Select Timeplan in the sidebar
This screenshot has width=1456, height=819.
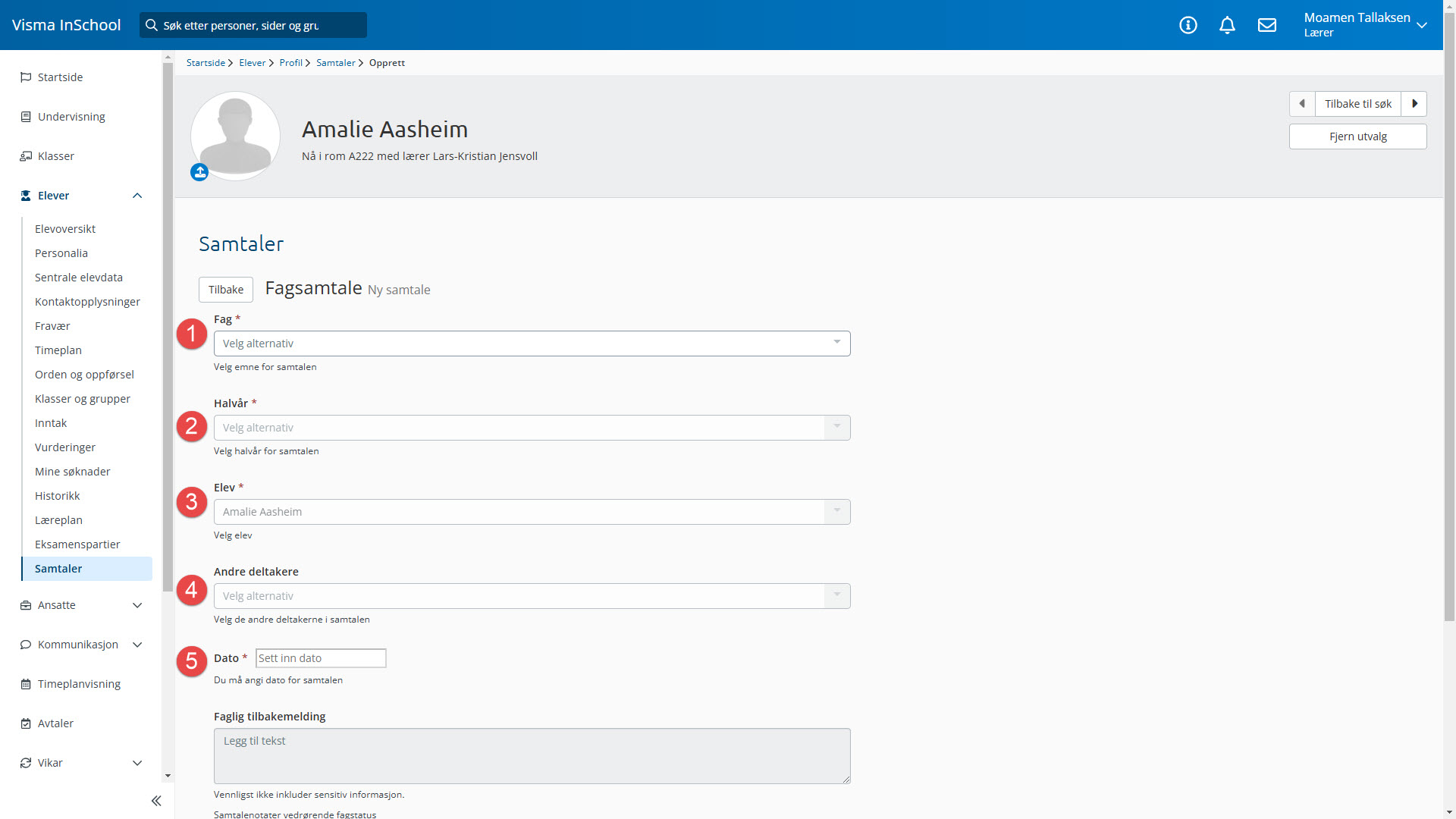point(58,350)
